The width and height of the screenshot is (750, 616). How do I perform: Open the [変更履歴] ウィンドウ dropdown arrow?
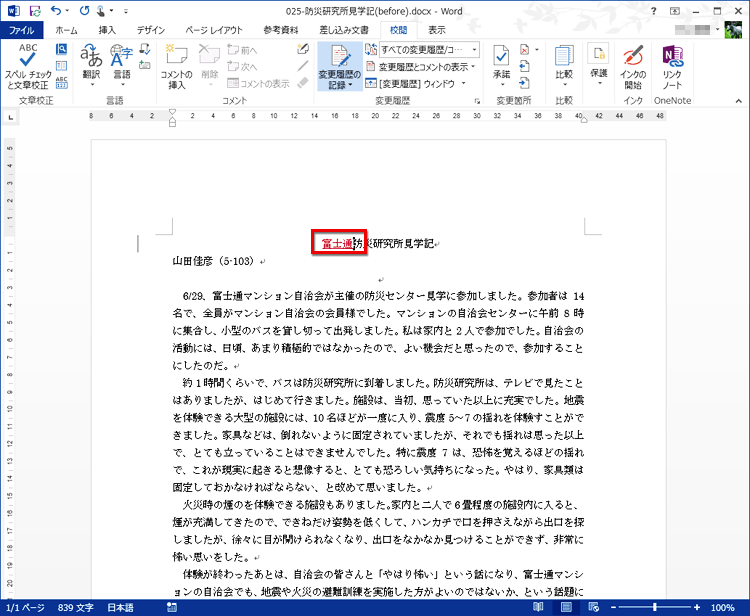tap(463, 83)
